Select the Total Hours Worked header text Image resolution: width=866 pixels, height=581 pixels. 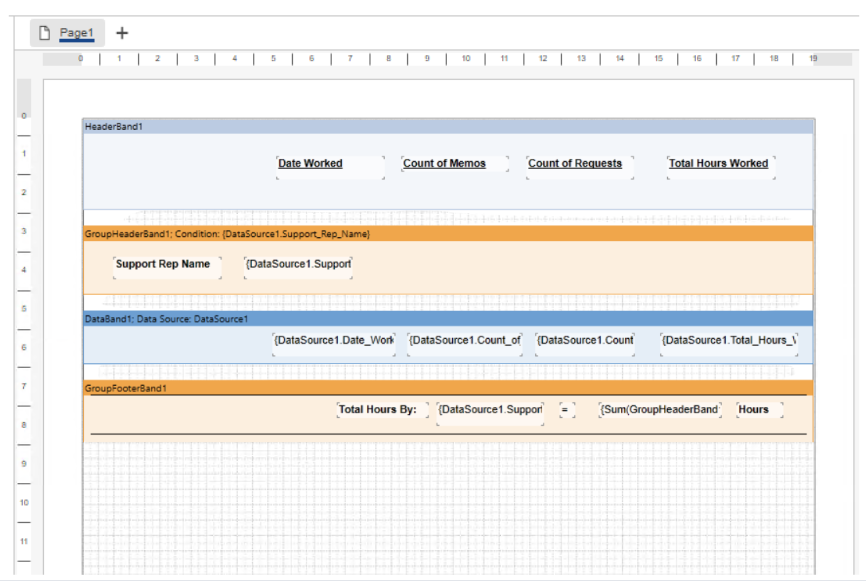(x=718, y=164)
